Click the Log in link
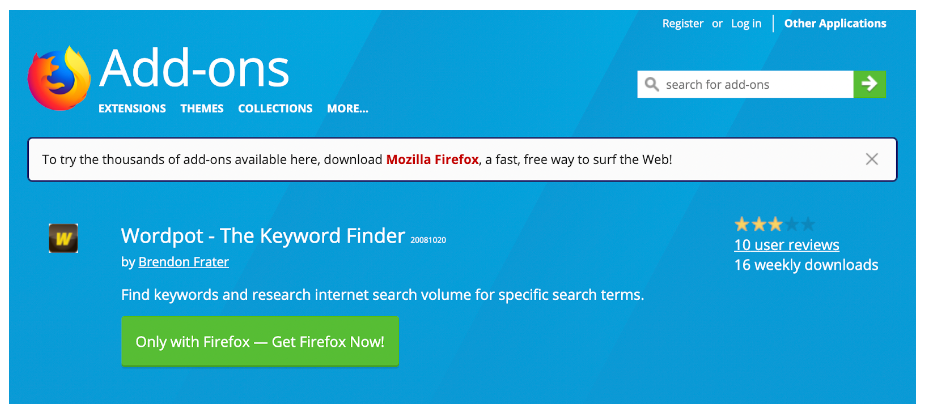The width and height of the screenshot is (925, 406). point(746,24)
